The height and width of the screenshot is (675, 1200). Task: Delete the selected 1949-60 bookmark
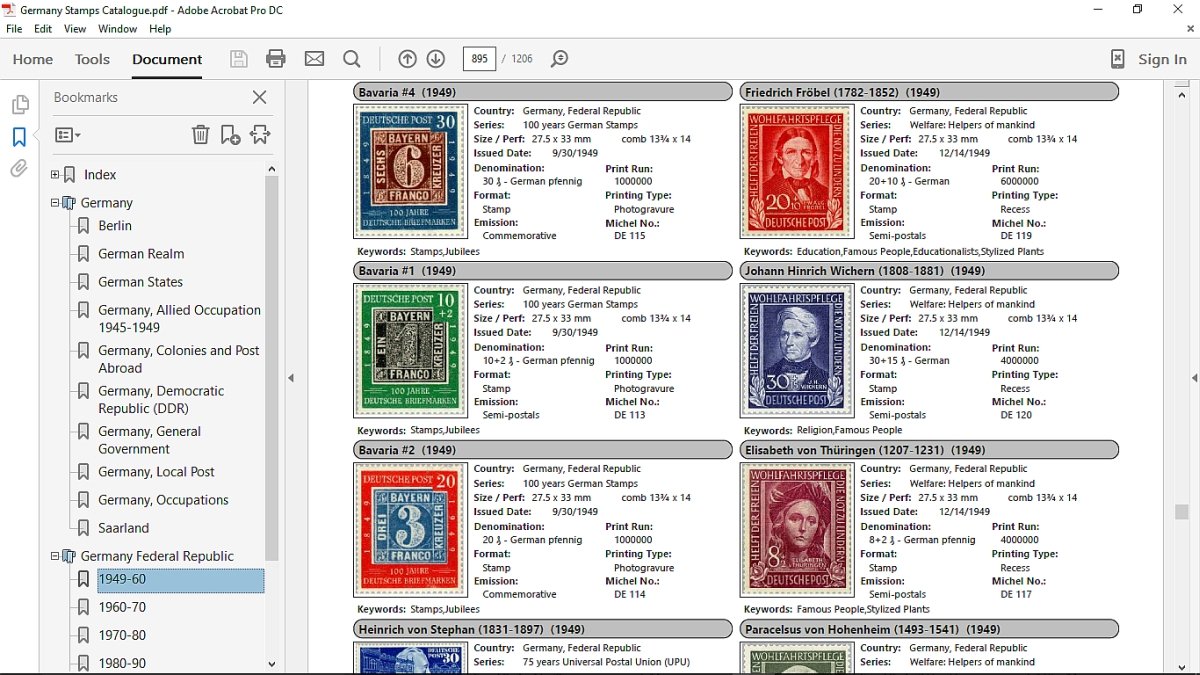pyautogui.click(x=200, y=134)
